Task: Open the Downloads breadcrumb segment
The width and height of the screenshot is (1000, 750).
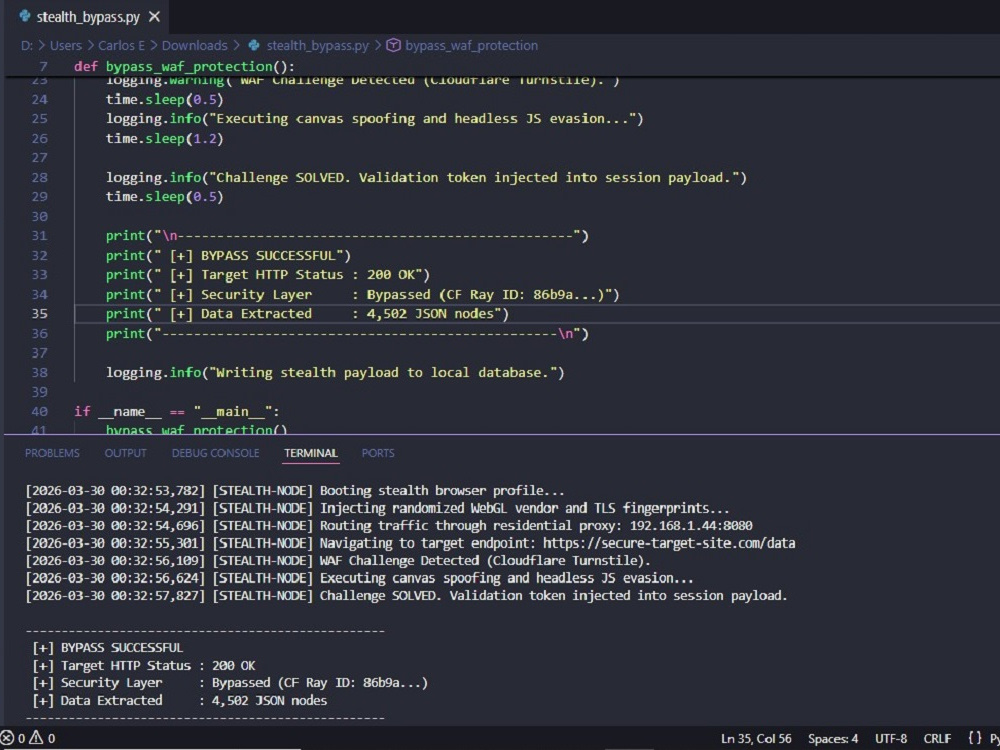Action: tap(195, 45)
